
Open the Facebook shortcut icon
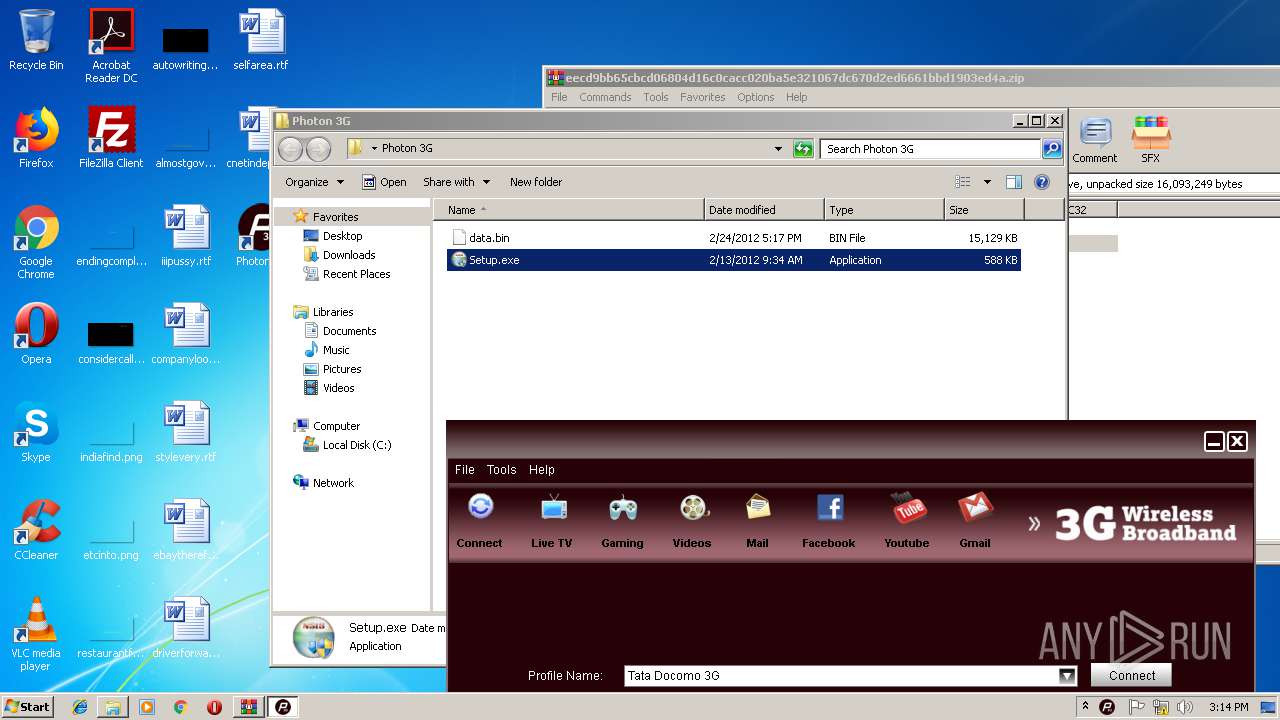(x=830, y=508)
